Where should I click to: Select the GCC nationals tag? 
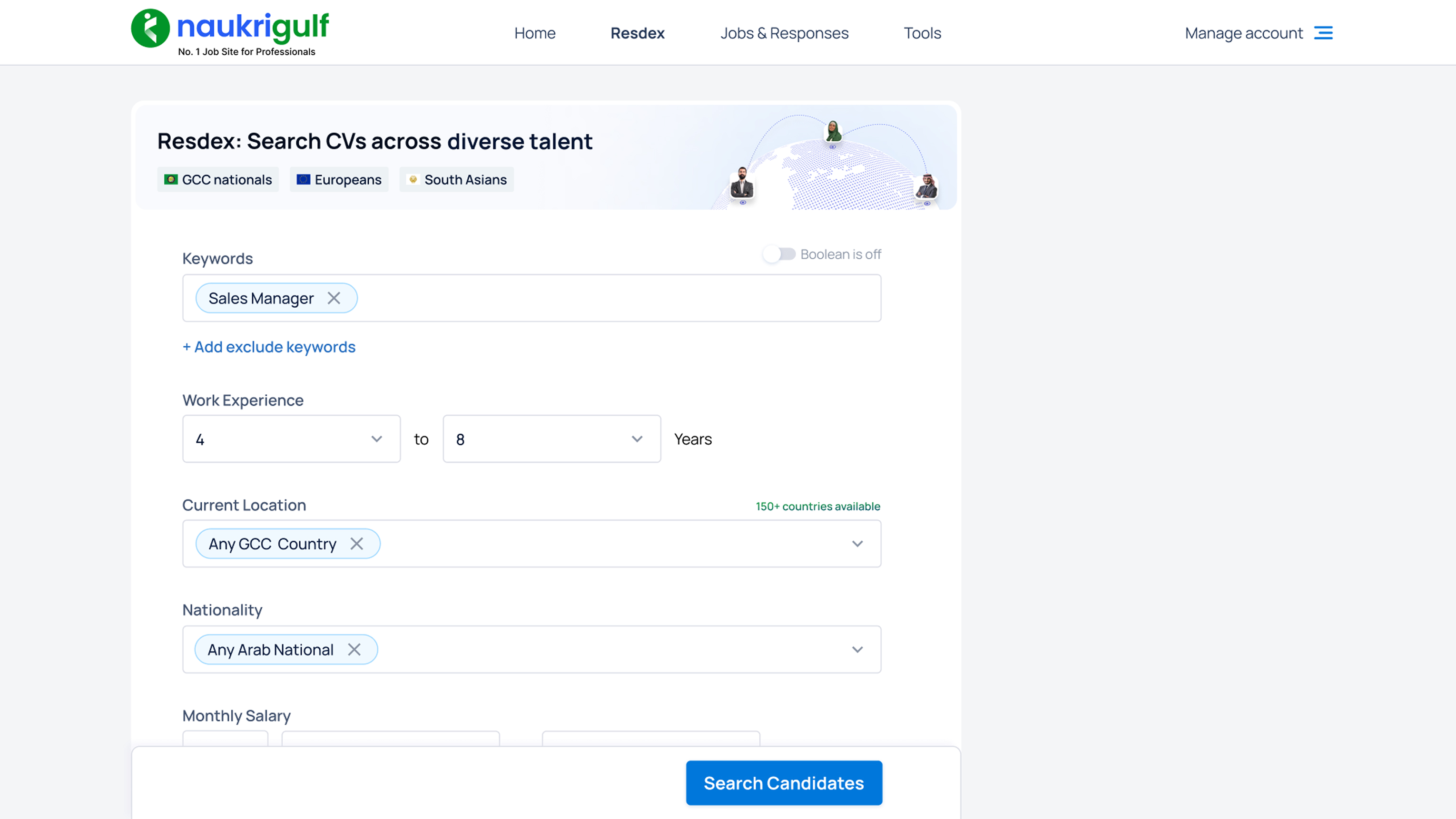point(218,180)
